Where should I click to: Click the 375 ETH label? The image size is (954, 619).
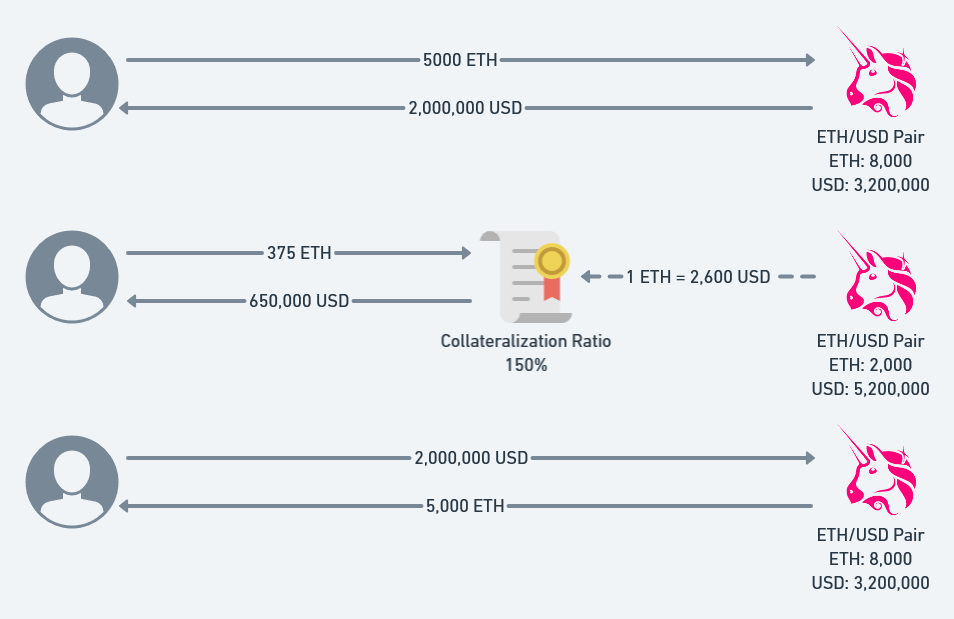coord(300,253)
